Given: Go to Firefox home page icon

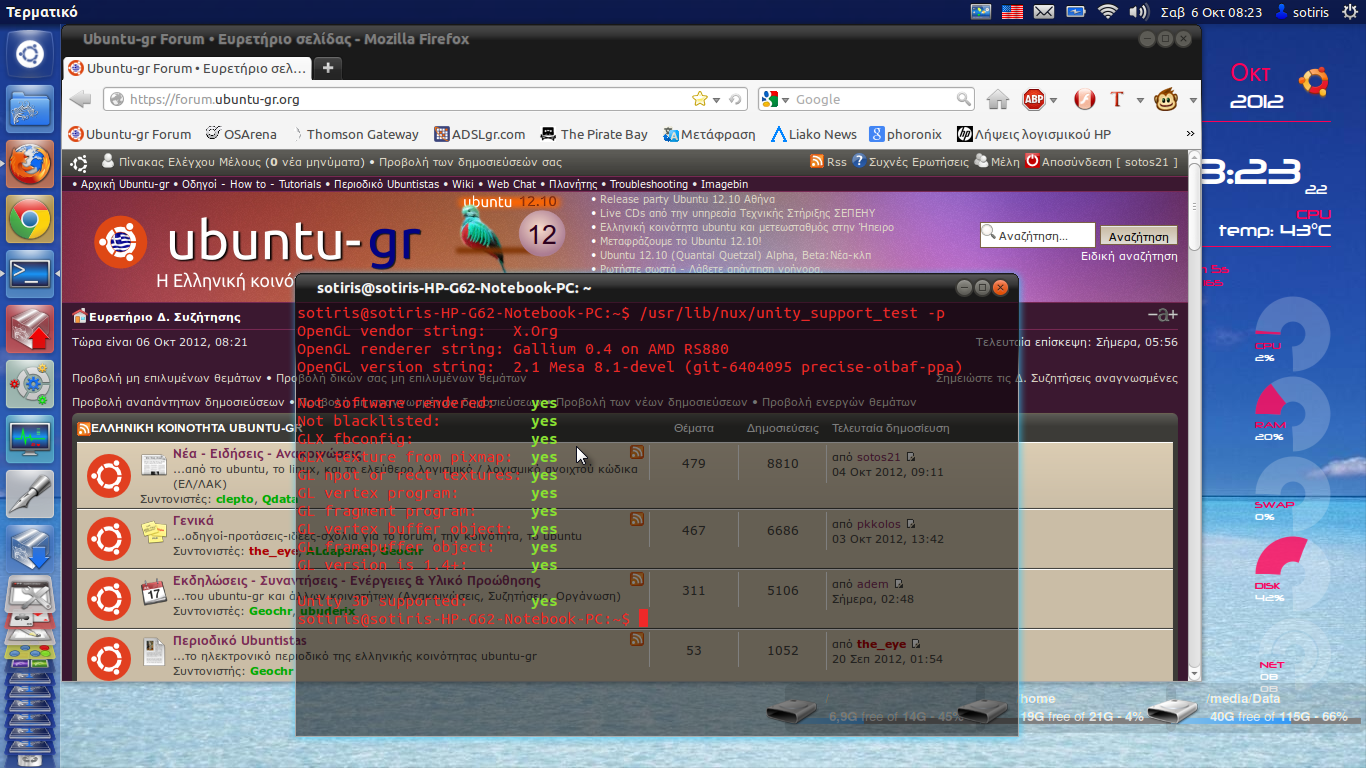Looking at the screenshot, I should 997,99.
